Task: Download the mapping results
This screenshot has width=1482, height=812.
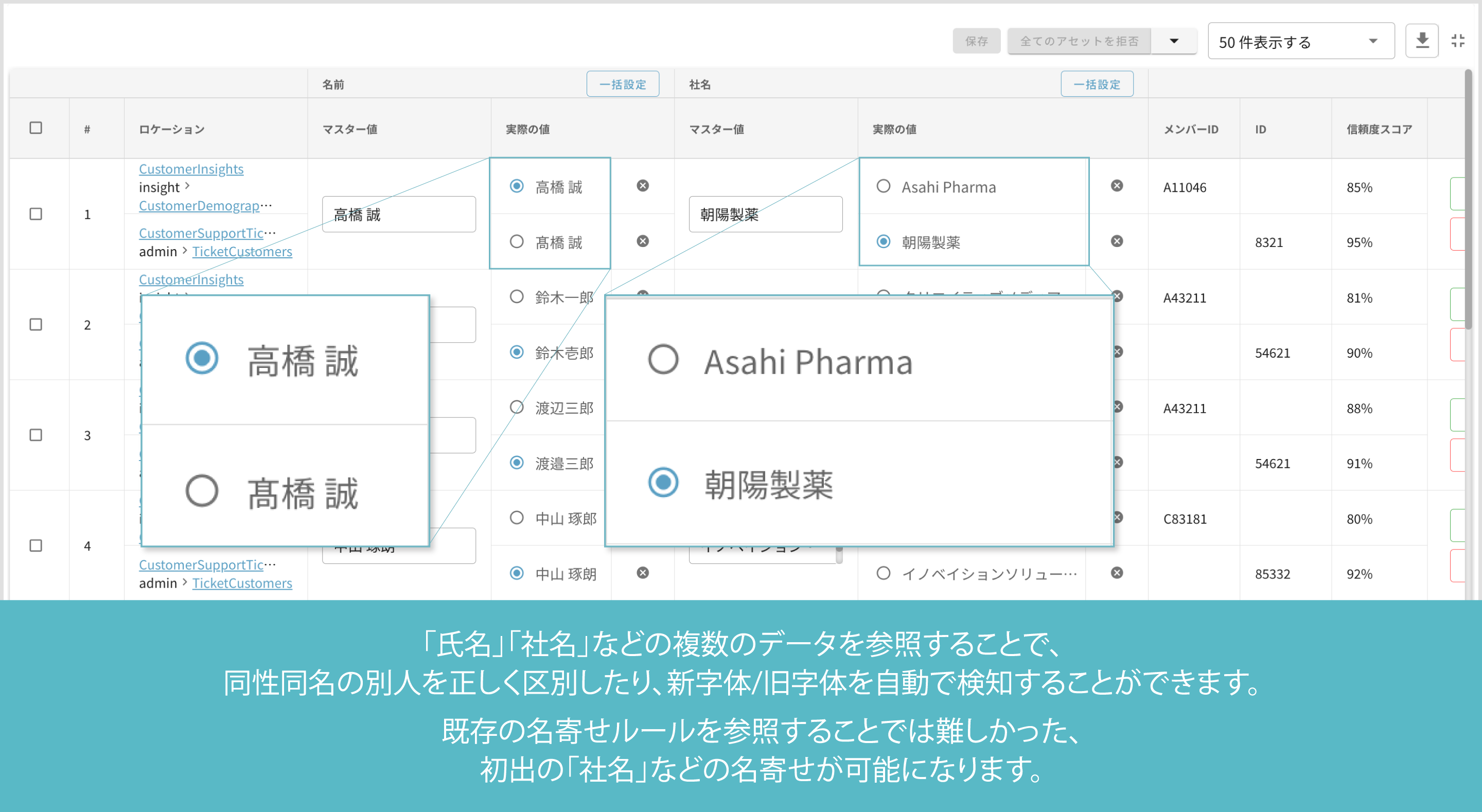Action: point(1422,40)
